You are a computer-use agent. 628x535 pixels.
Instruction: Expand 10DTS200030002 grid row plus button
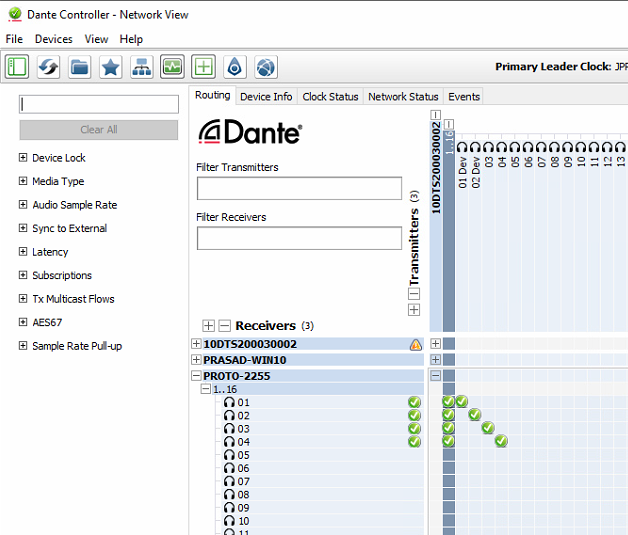point(435,344)
